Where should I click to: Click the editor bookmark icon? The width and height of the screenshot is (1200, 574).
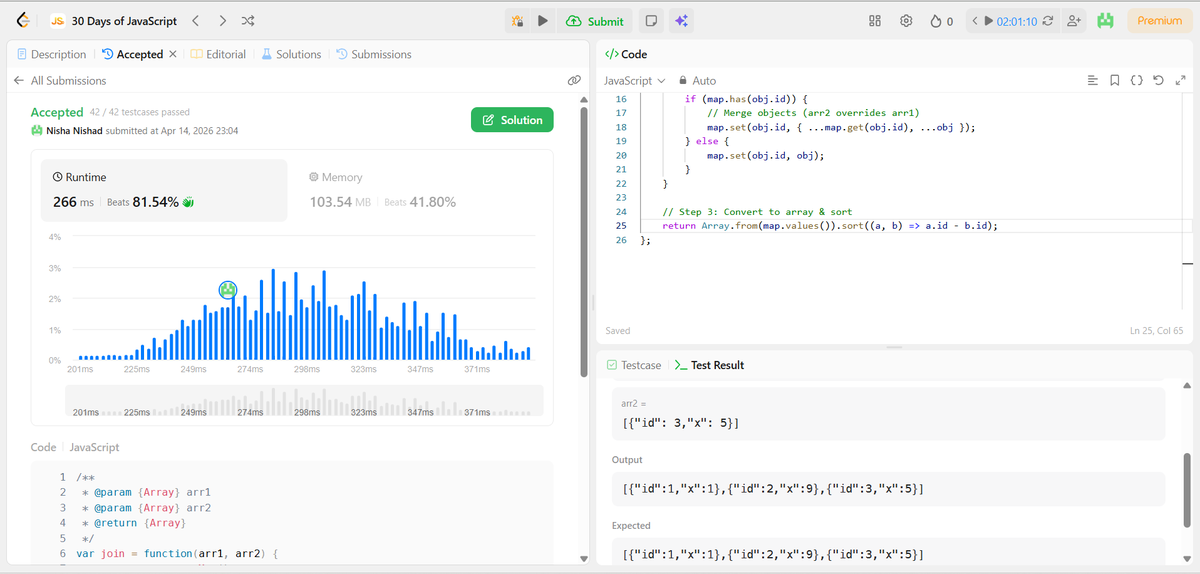1114,80
